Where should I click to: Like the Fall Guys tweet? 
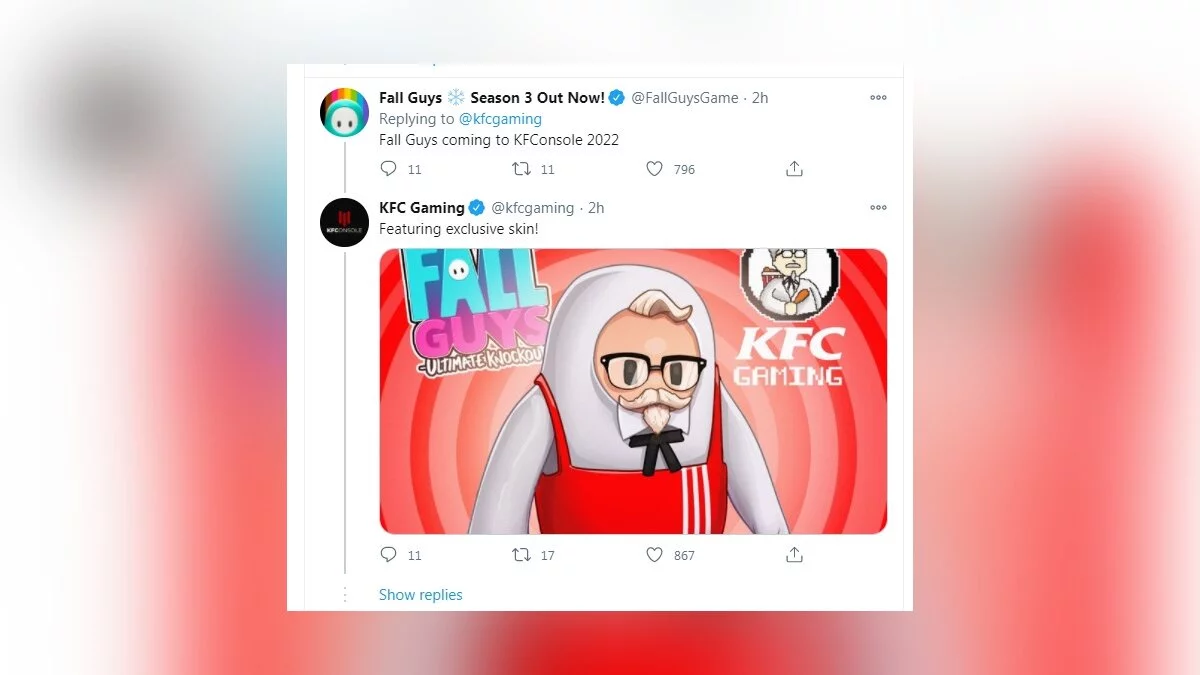click(654, 169)
